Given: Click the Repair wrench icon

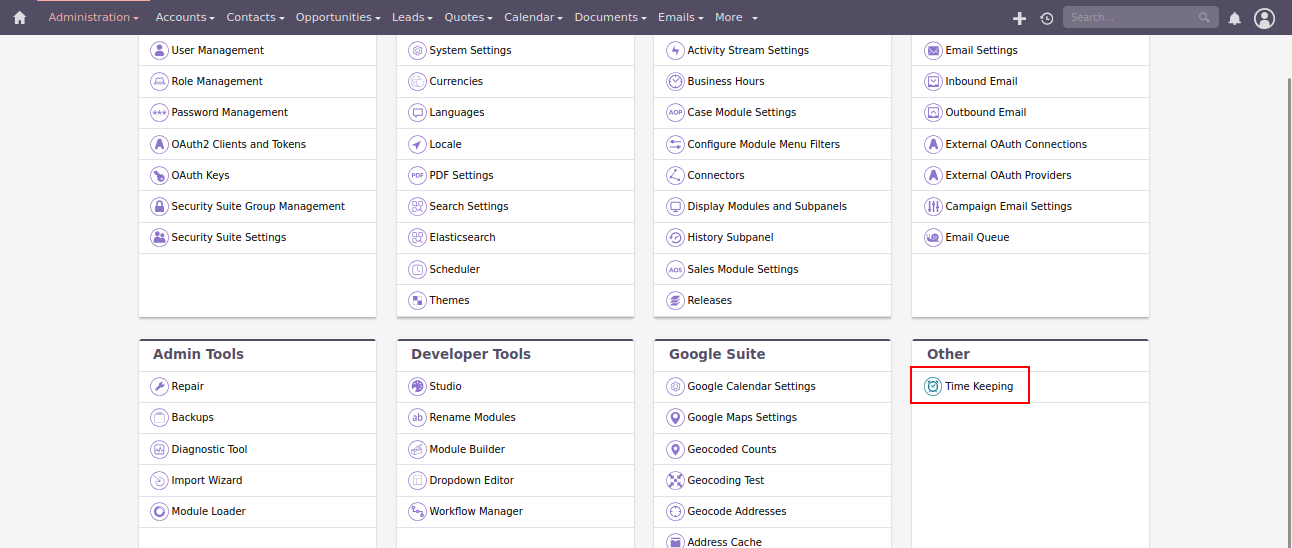Looking at the screenshot, I should (159, 386).
